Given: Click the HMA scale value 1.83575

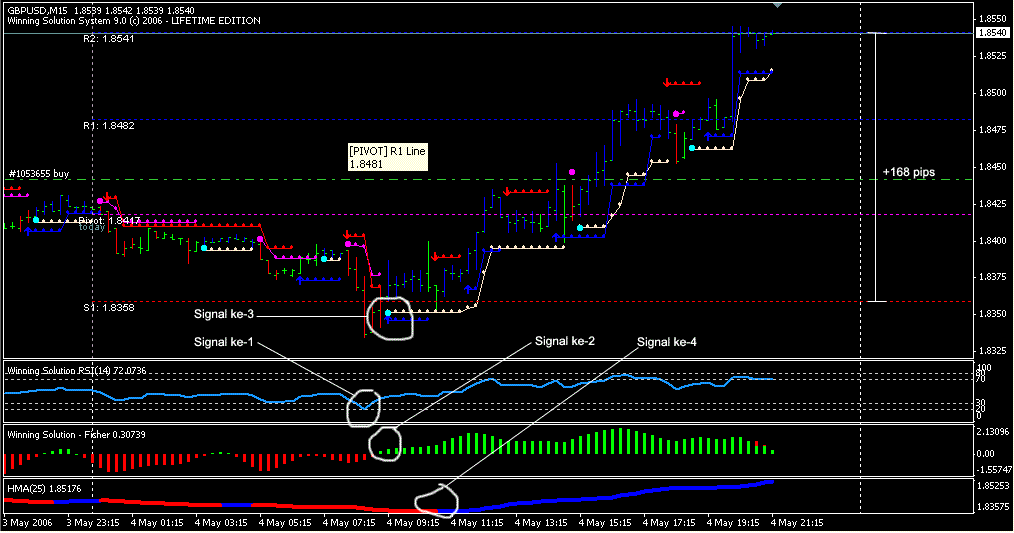Looking at the screenshot, I should (993, 507).
